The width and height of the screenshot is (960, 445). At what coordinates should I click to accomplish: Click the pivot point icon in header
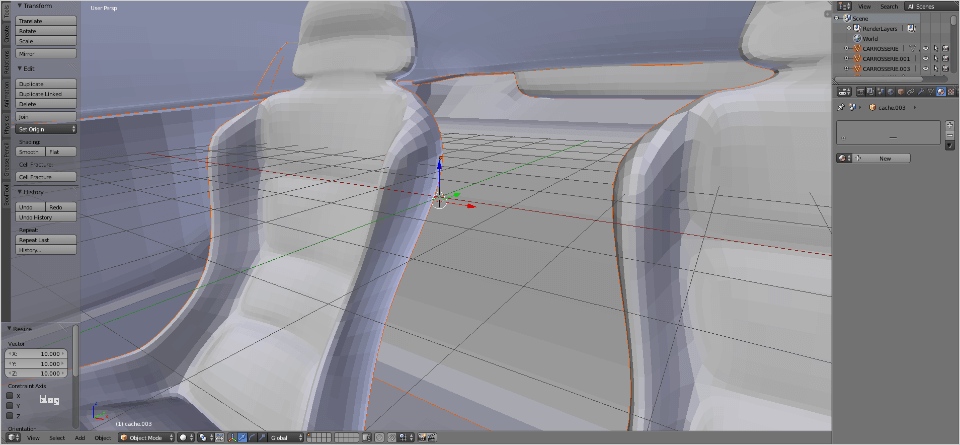(x=204, y=438)
